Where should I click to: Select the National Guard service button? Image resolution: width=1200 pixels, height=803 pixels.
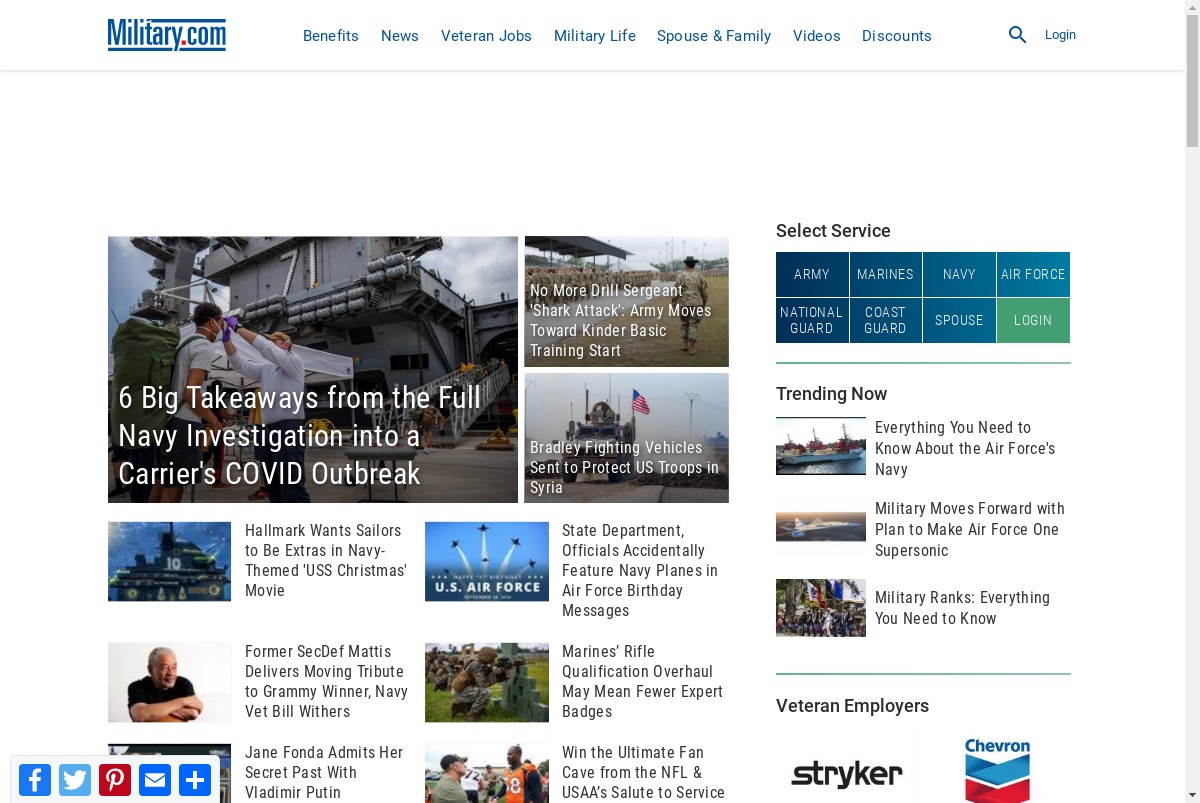coord(812,320)
